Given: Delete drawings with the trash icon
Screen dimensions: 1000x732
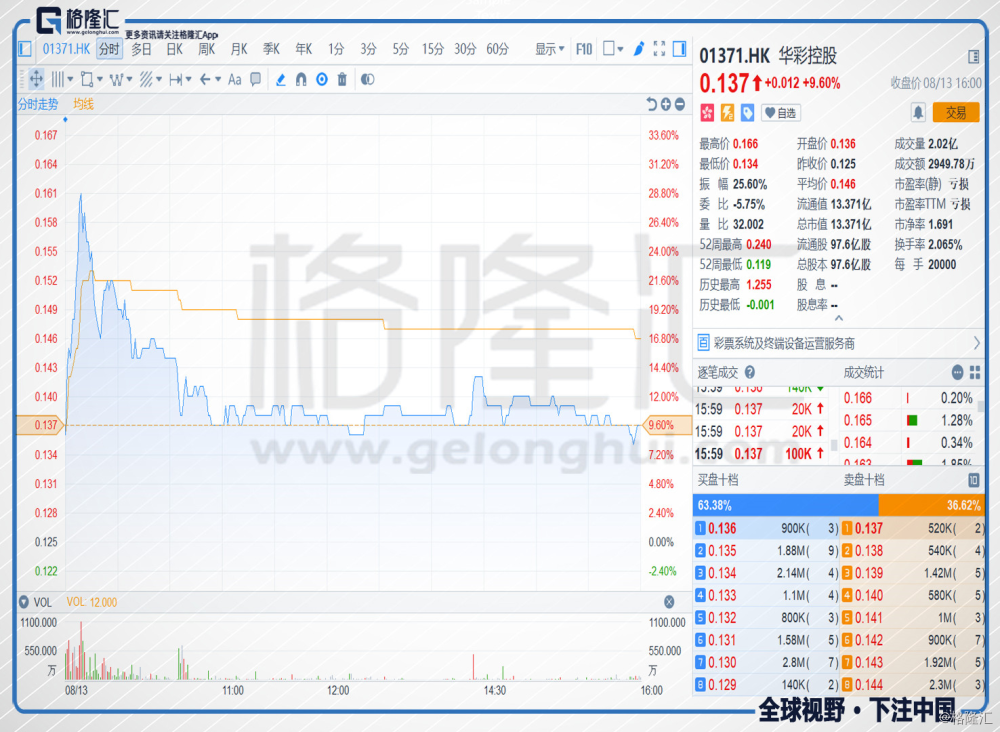Looking at the screenshot, I should (342, 79).
